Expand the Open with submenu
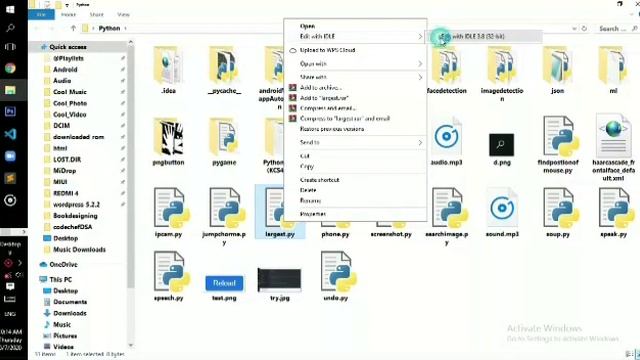Screen dimensions: 640x360 point(355,64)
